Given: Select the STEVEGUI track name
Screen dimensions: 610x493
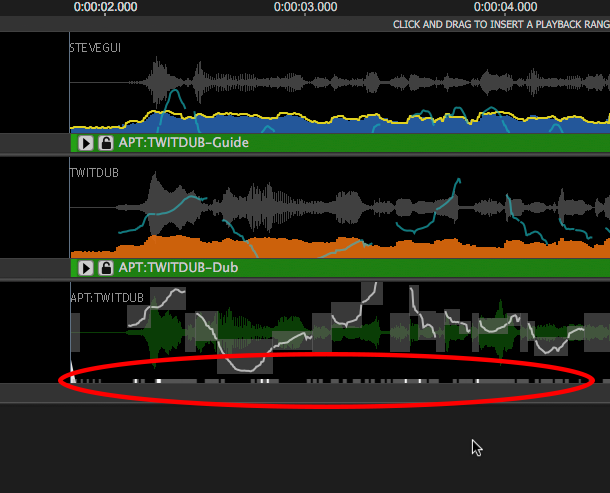Looking at the screenshot, I should [95, 47].
